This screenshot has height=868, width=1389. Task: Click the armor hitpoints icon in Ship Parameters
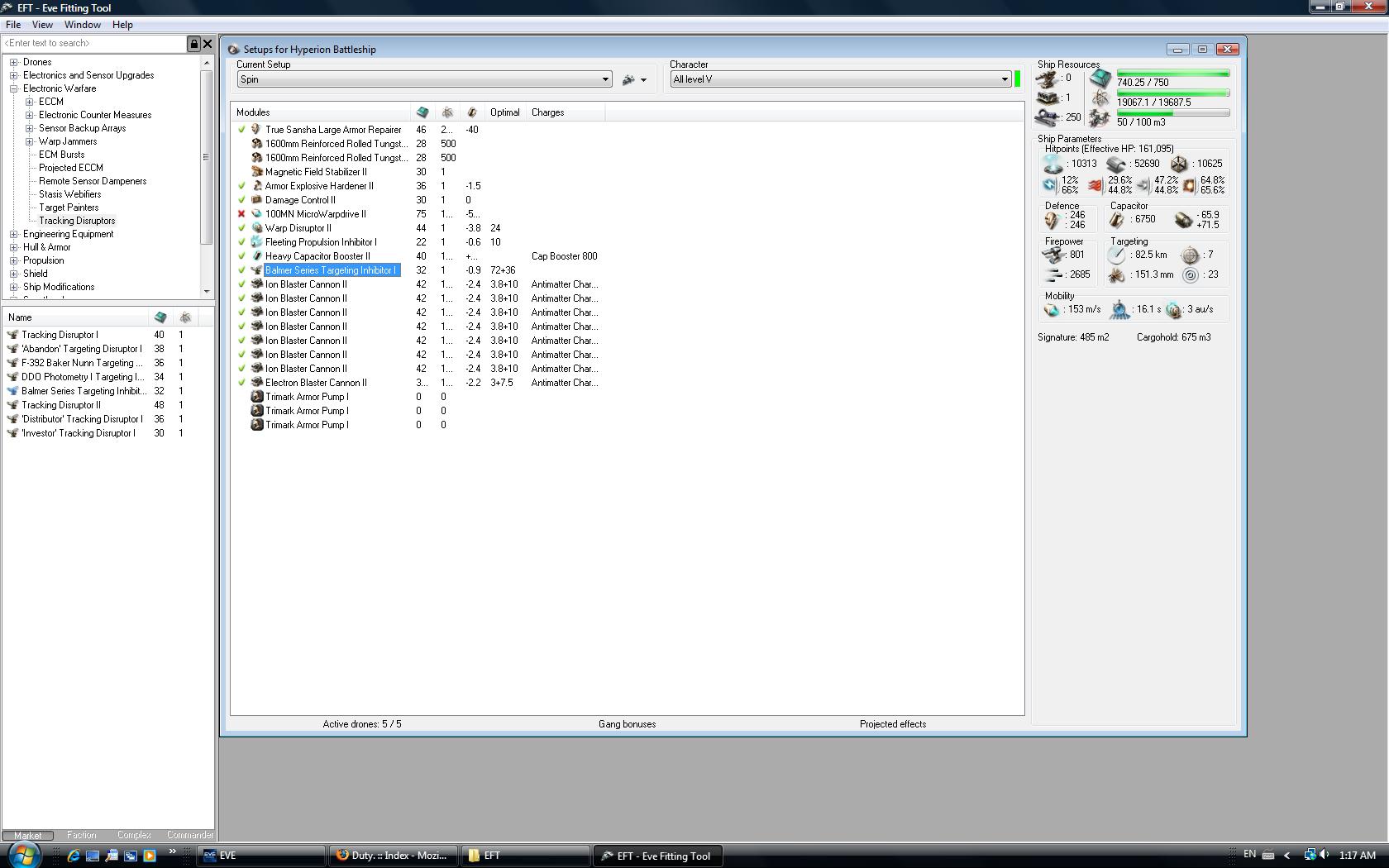[x=1116, y=165]
